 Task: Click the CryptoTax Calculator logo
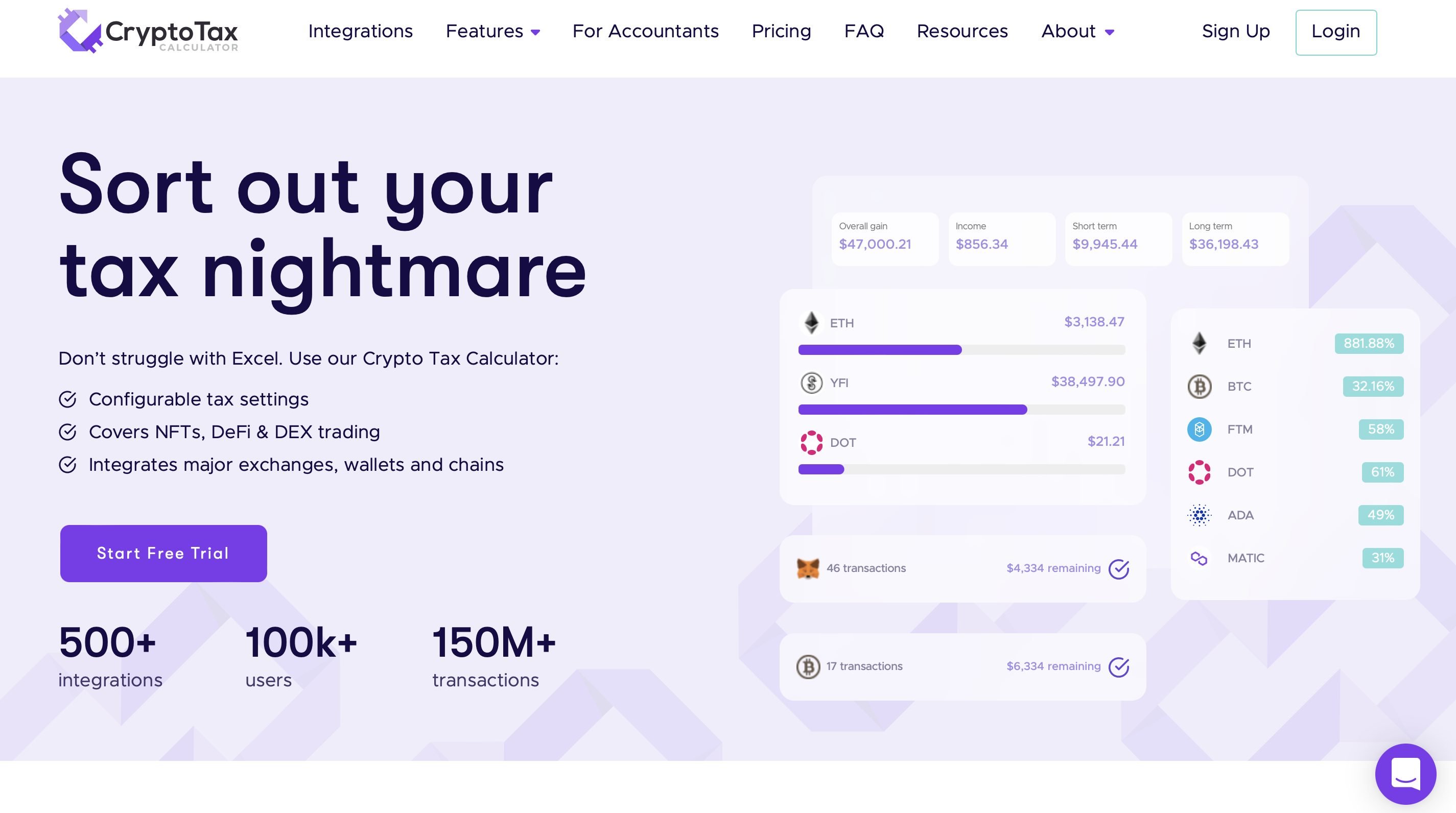[x=148, y=32]
